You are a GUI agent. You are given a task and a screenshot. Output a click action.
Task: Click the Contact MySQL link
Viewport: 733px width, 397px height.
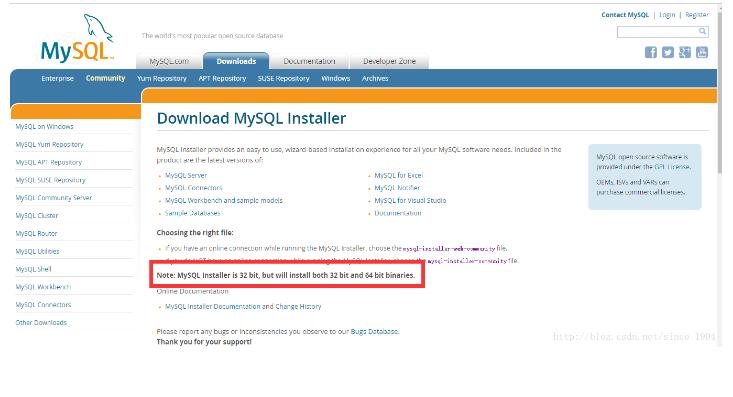[x=625, y=15]
